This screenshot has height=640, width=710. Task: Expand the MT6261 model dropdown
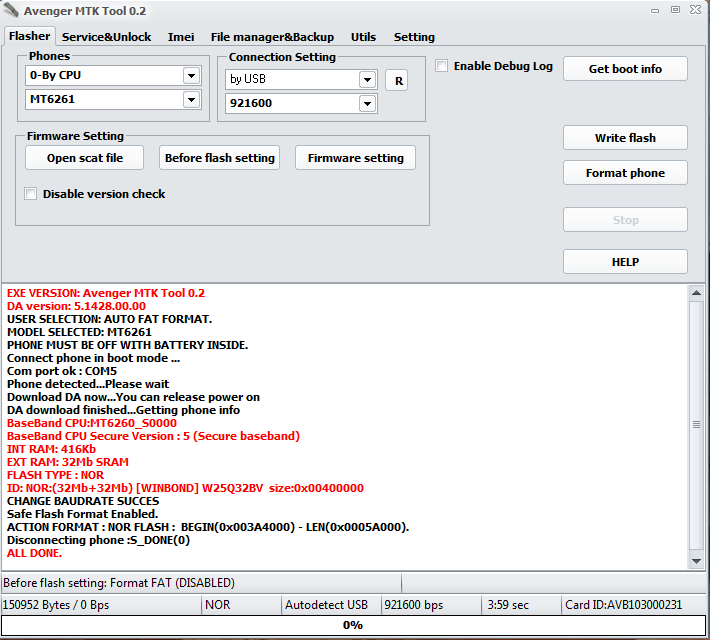coord(192,100)
